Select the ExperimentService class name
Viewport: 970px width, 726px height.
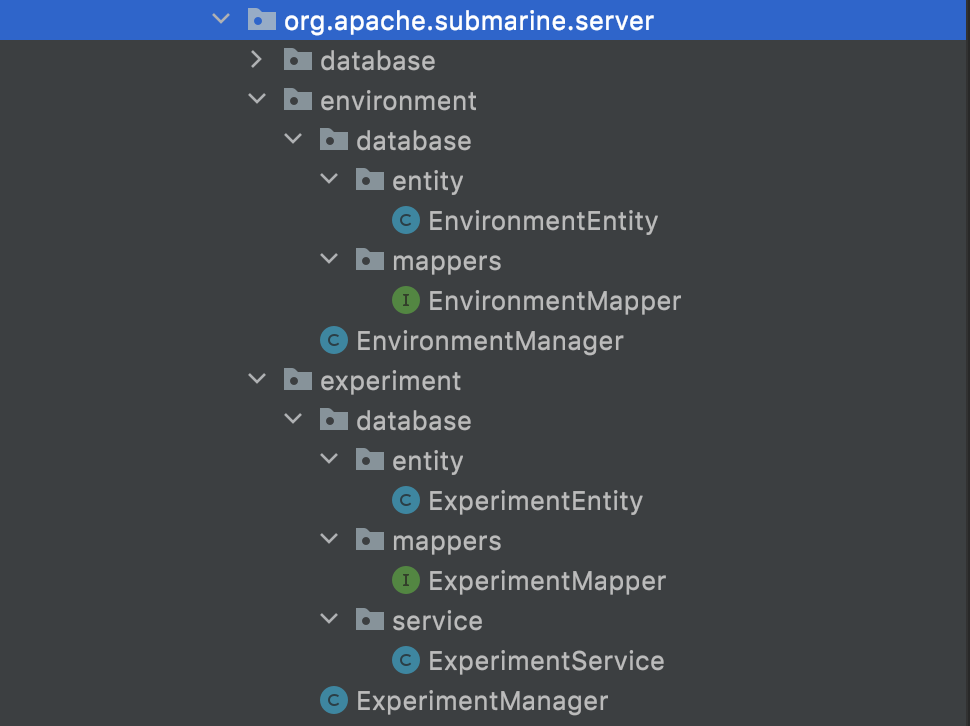click(x=546, y=662)
